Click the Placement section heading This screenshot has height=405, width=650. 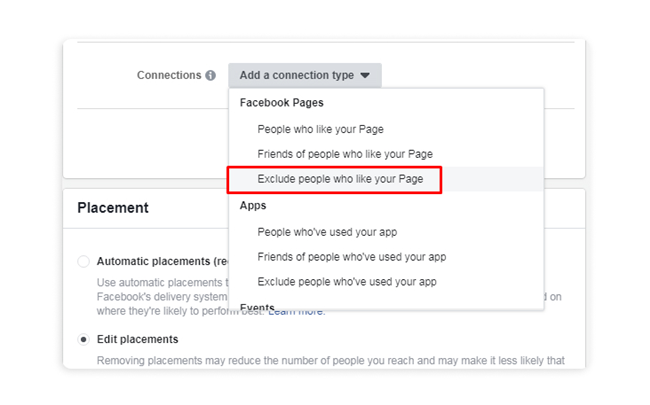click(113, 208)
